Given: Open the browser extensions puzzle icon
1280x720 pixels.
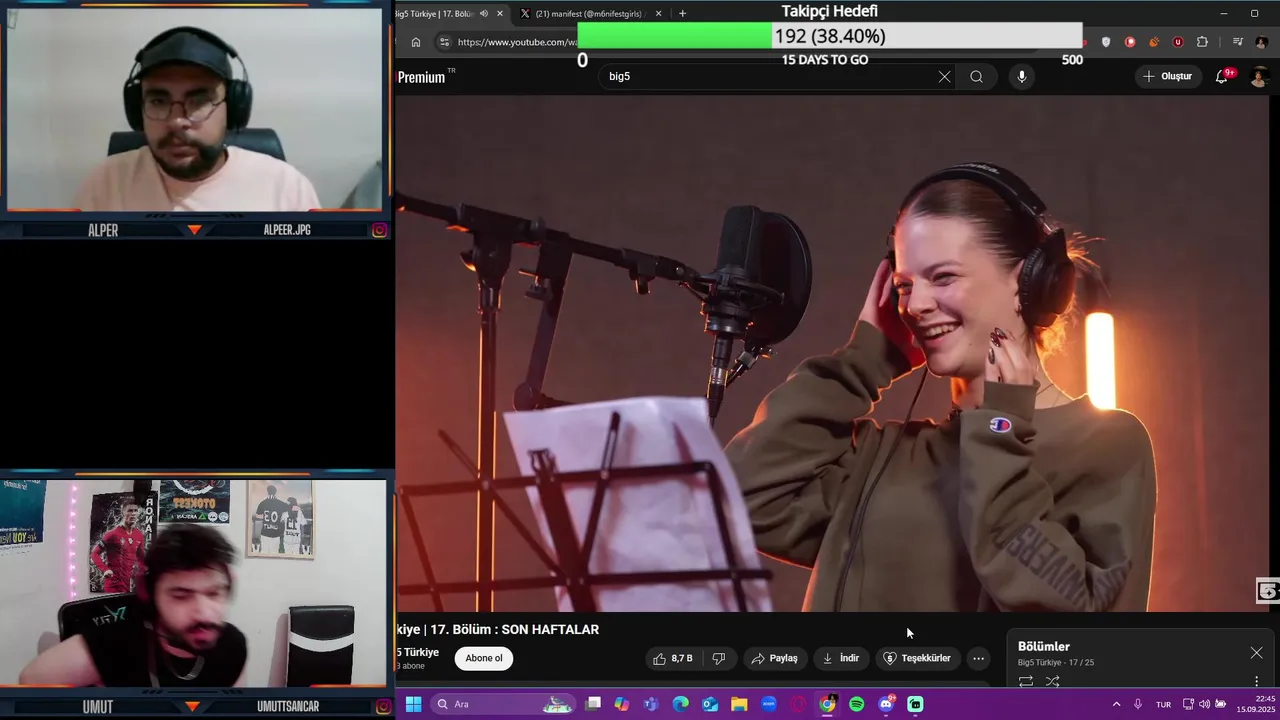Looking at the screenshot, I should 1202,42.
